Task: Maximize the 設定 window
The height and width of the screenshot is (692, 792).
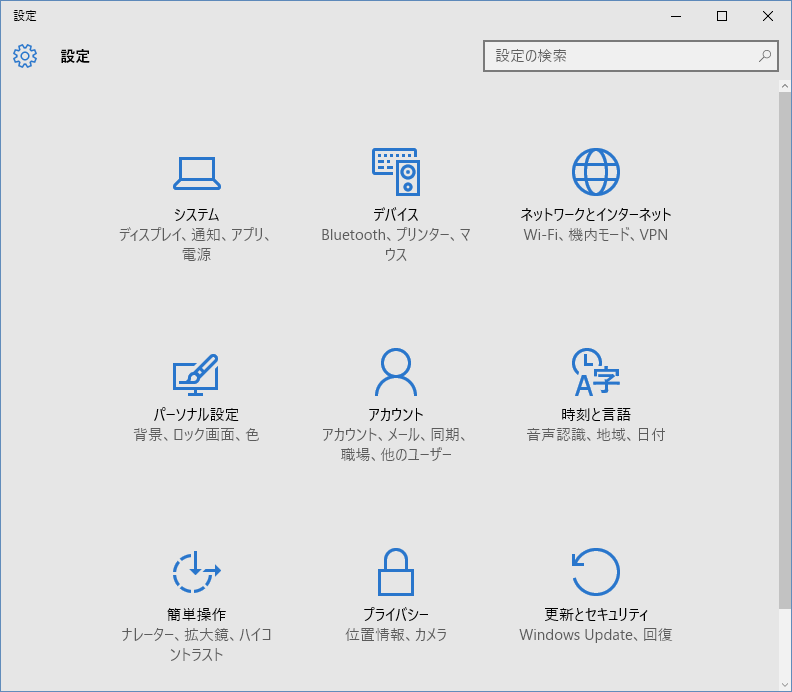Action: [722, 16]
